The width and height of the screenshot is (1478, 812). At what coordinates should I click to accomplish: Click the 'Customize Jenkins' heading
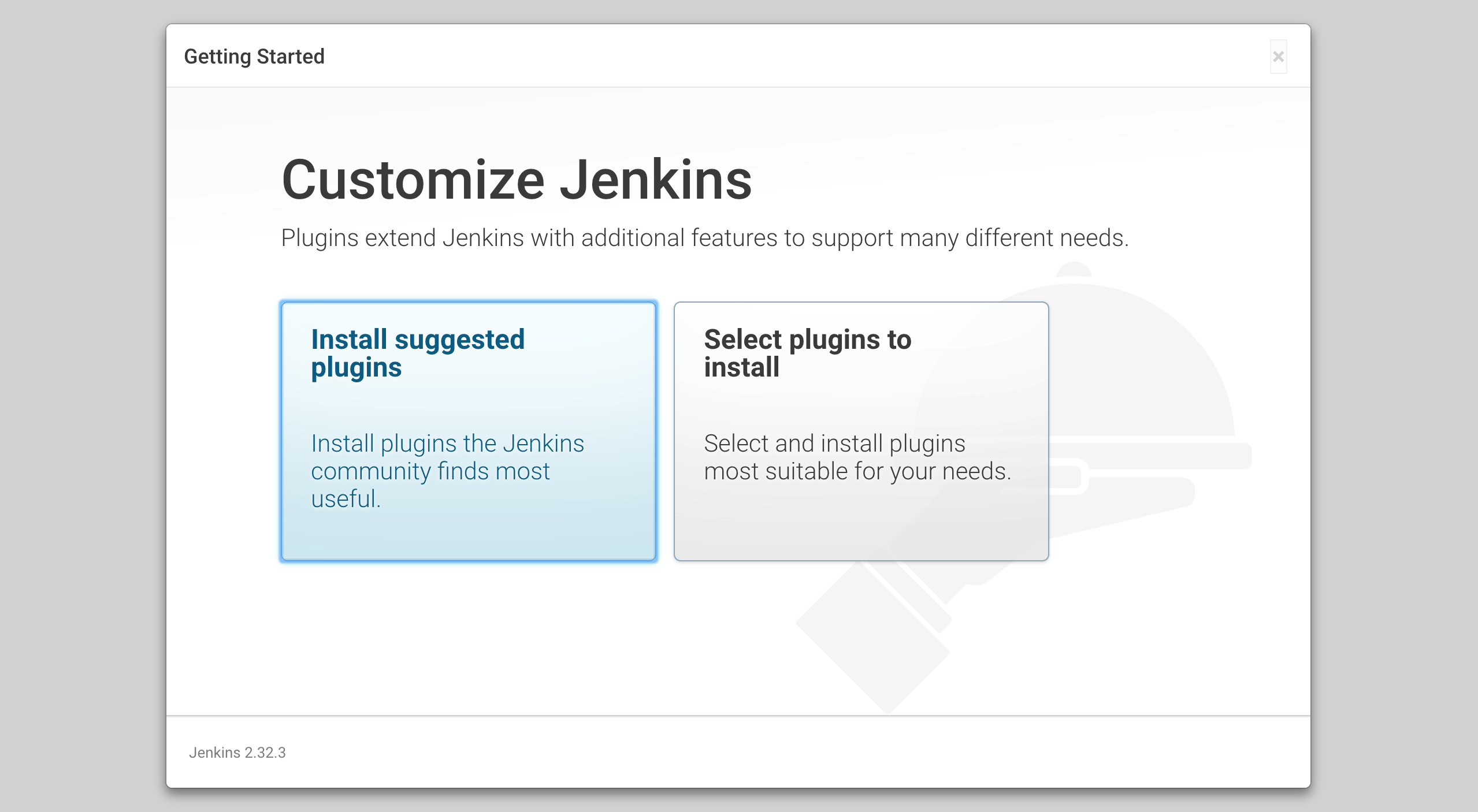(517, 180)
